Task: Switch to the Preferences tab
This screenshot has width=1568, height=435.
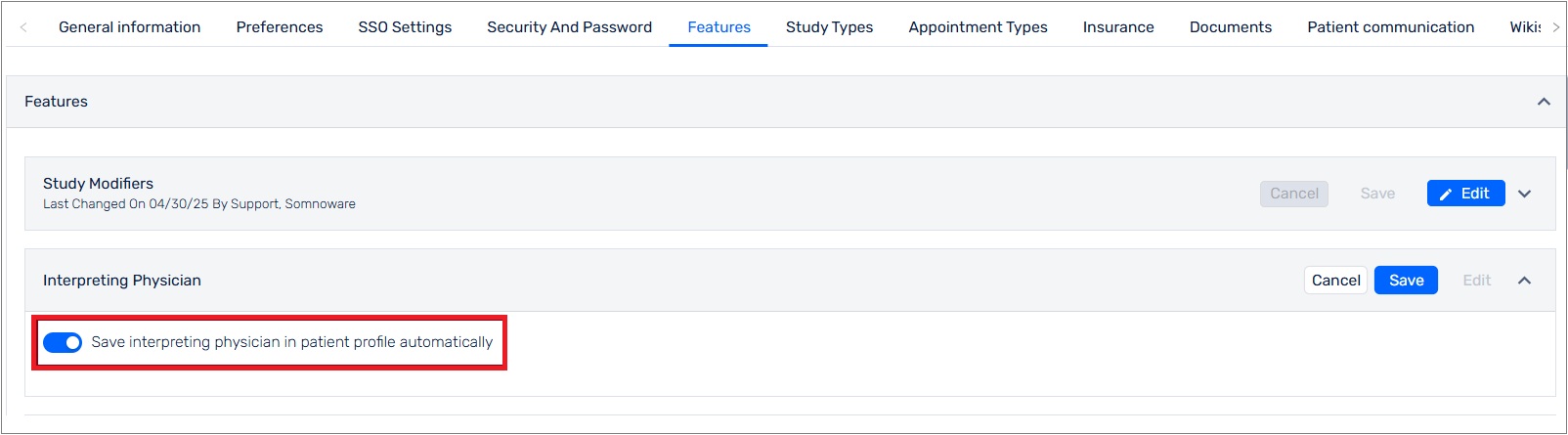Action: coord(280,27)
